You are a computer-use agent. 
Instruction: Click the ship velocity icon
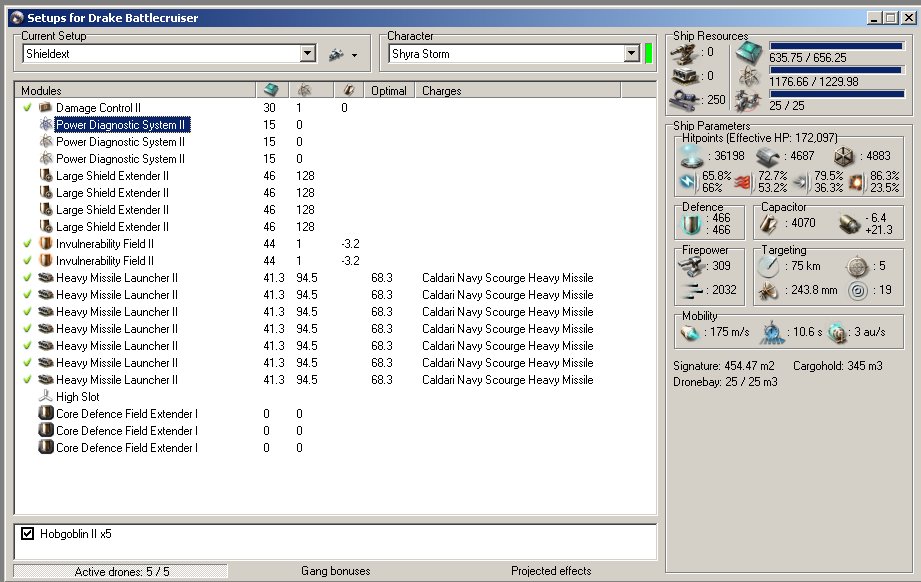[x=690, y=333]
